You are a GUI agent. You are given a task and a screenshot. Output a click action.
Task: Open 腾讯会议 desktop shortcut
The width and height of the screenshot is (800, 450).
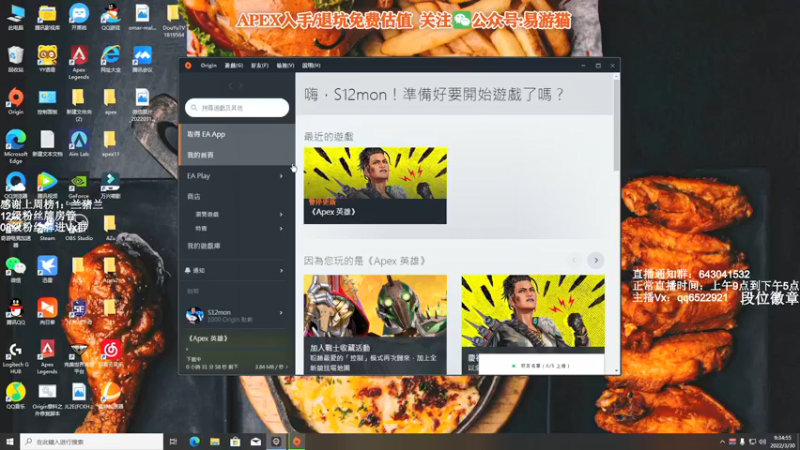pyautogui.click(x=142, y=59)
